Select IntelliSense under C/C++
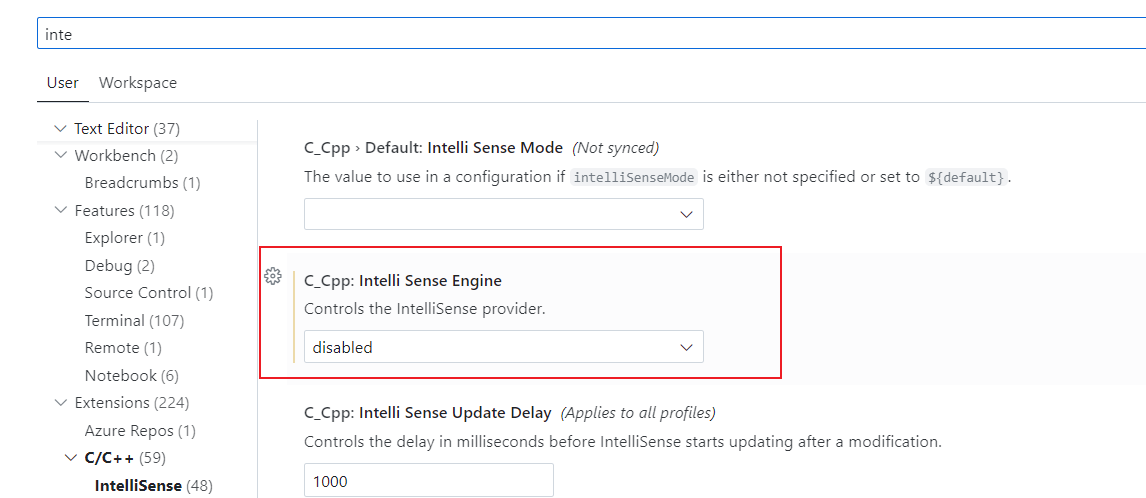 153,486
